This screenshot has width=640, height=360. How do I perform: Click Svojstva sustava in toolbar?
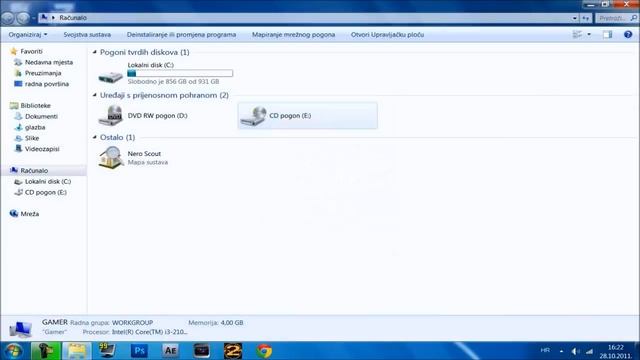87,35
